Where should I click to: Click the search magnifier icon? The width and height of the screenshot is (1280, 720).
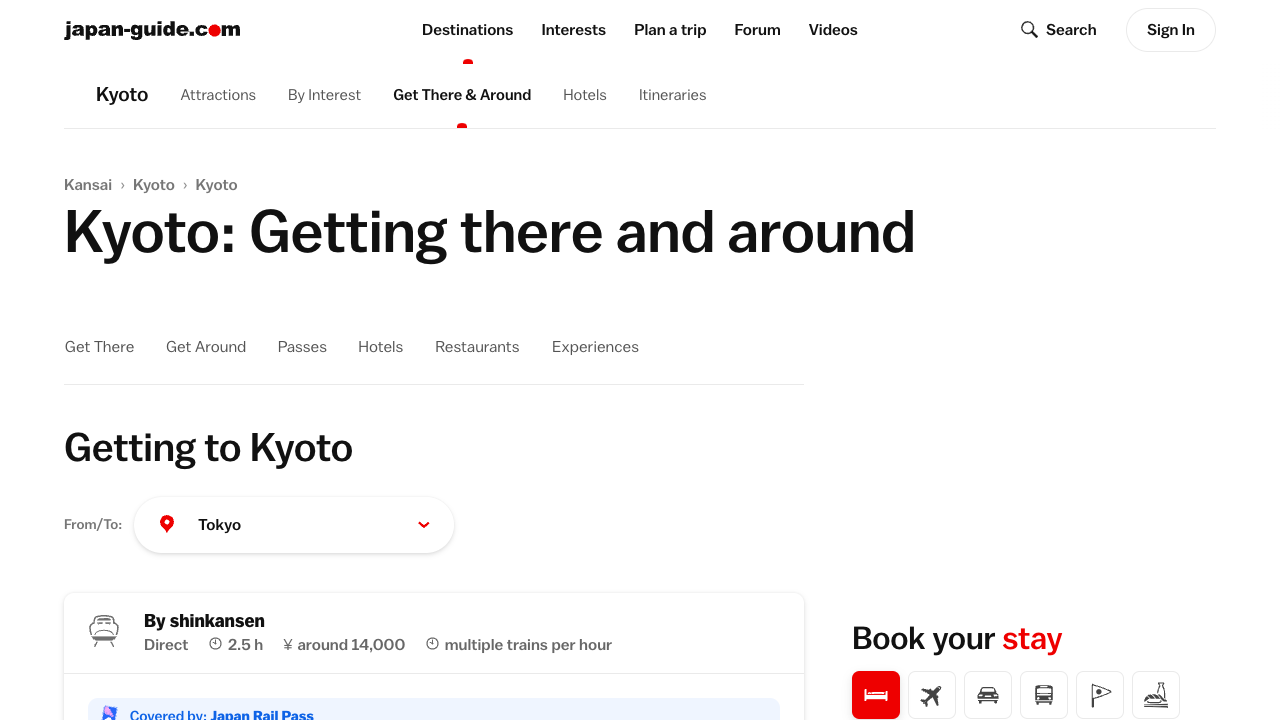1029,30
